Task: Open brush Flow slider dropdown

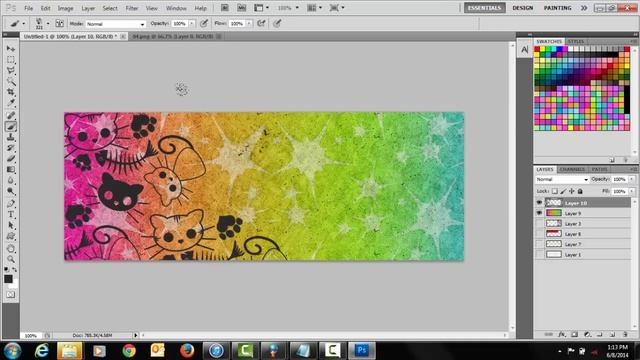Action: [x=249, y=24]
